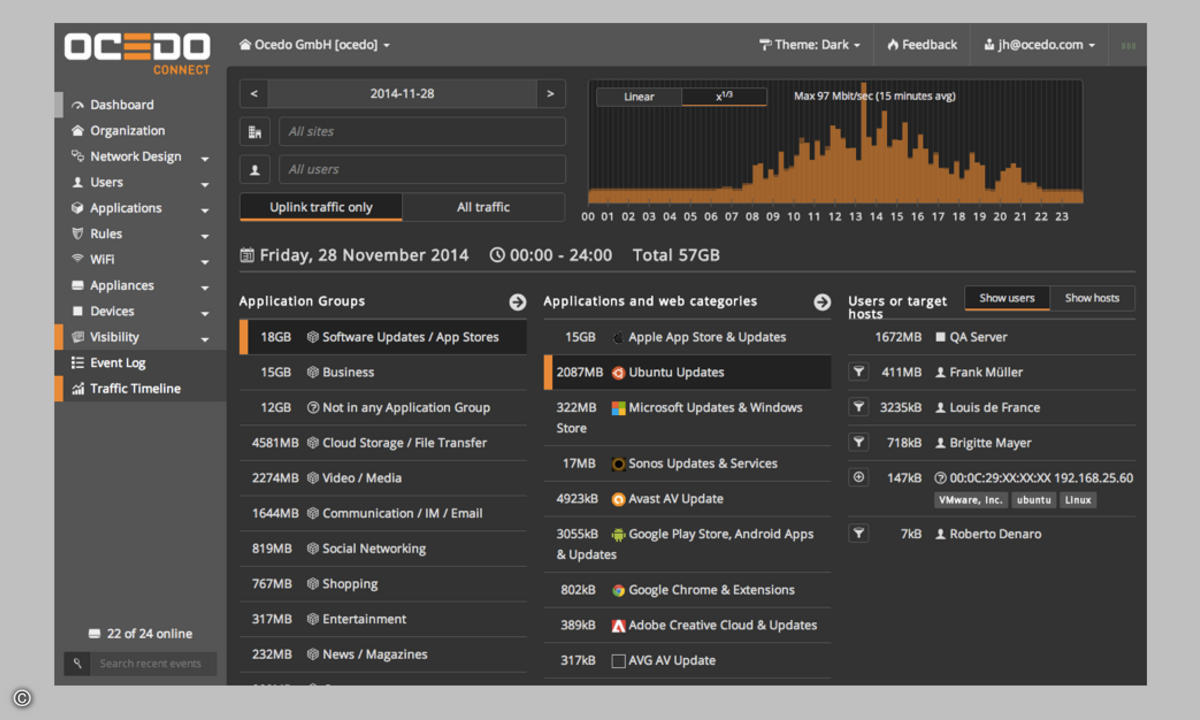Click the Apple App Store & Updates icon
The image size is (1200, 720).
click(618, 338)
